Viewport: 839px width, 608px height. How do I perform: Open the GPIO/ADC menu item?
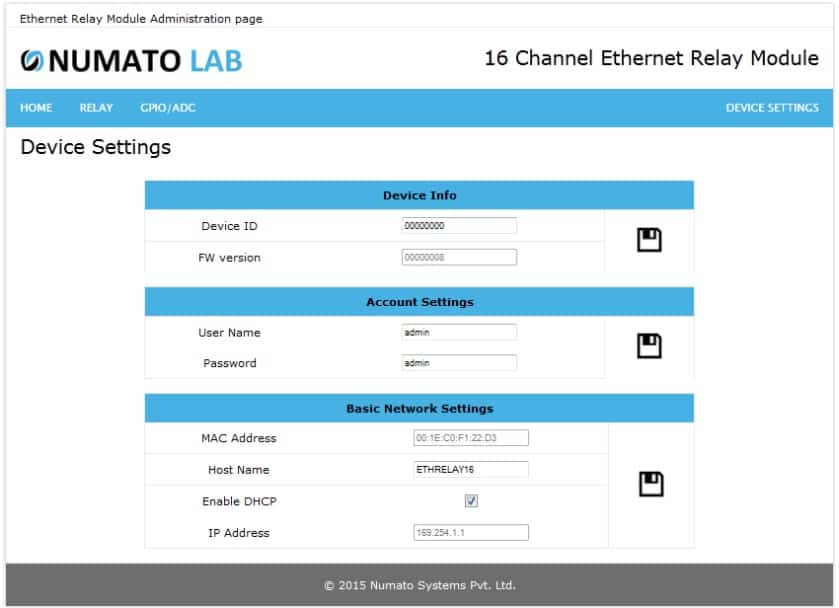tap(168, 108)
